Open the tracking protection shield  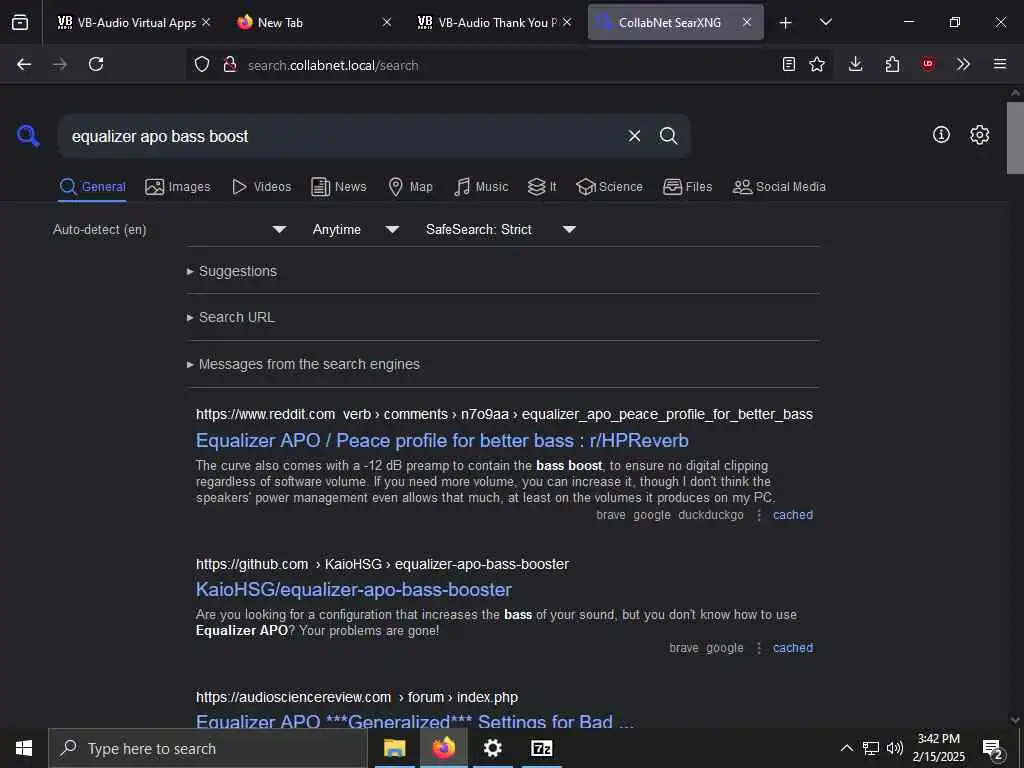202,64
